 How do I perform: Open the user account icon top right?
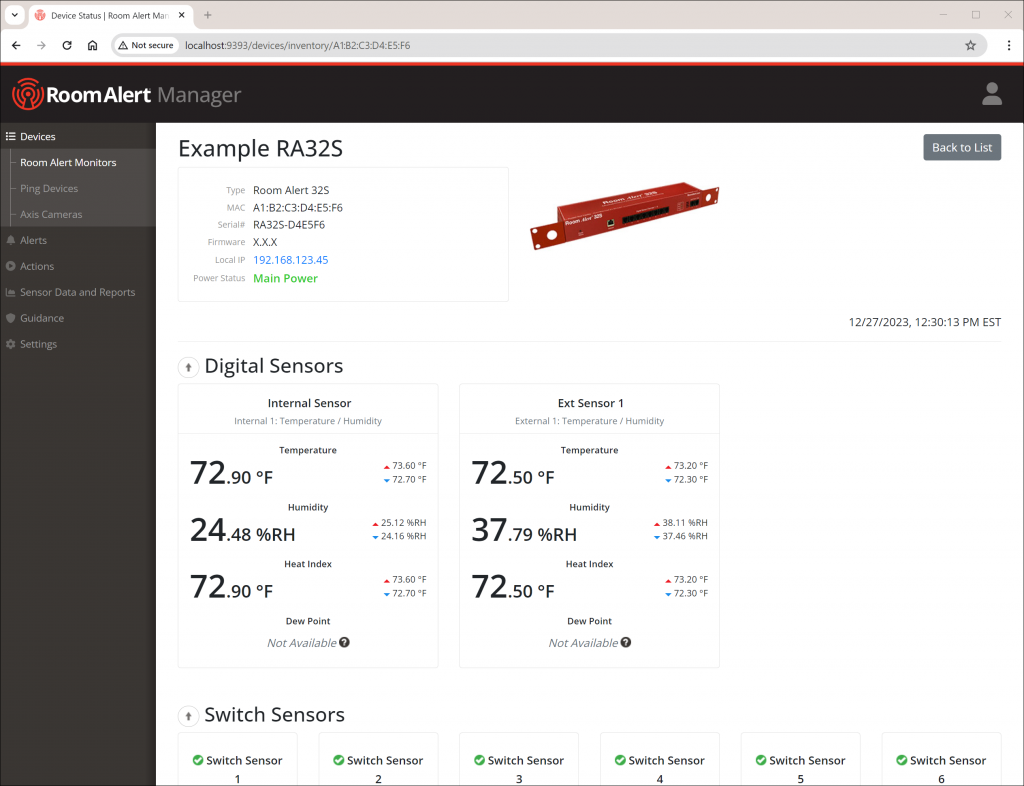[991, 94]
